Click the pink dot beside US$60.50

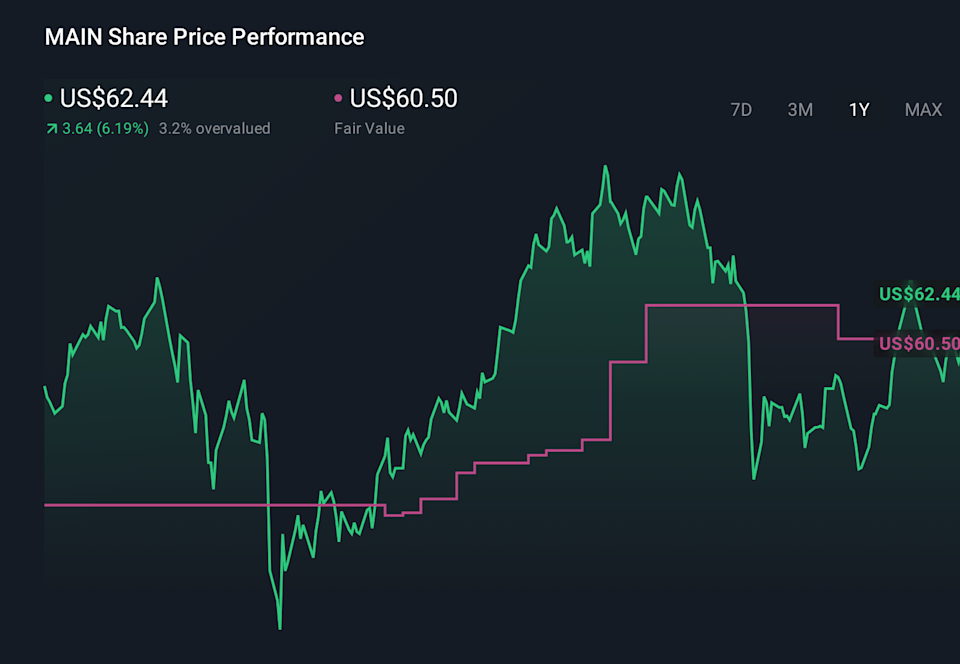point(338,98)
